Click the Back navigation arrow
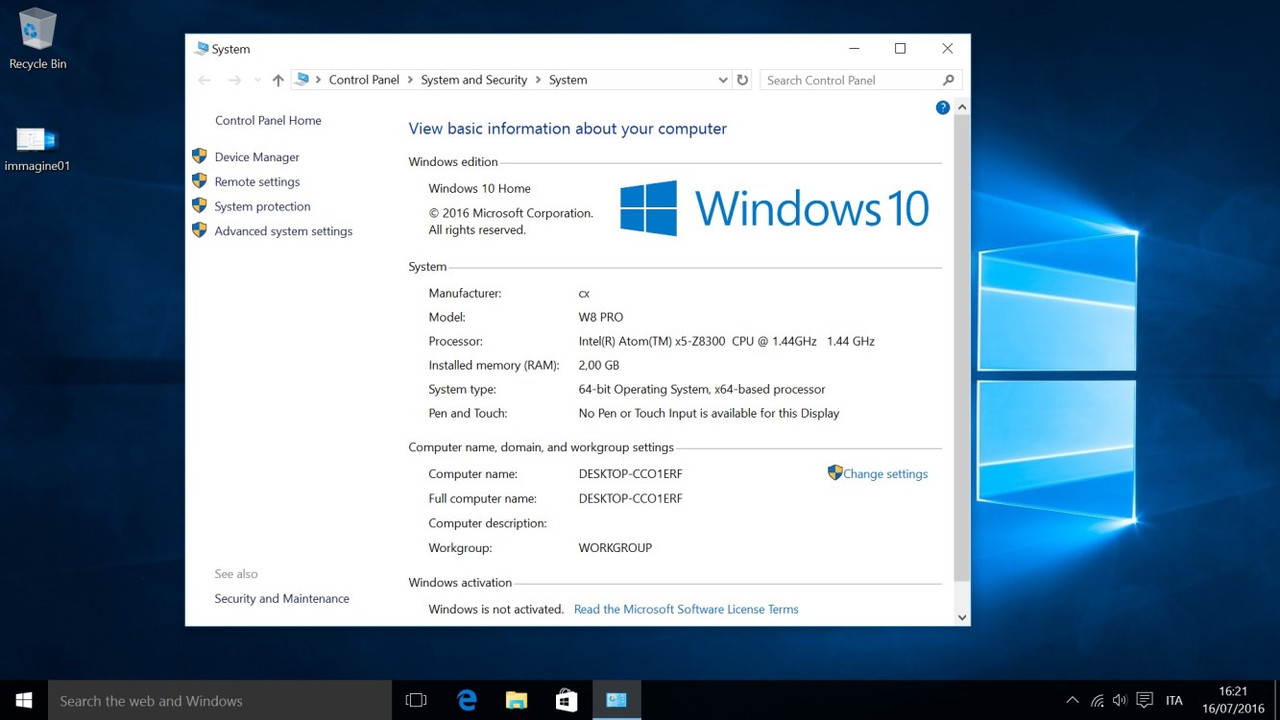1280x720 pixels. 205,80
